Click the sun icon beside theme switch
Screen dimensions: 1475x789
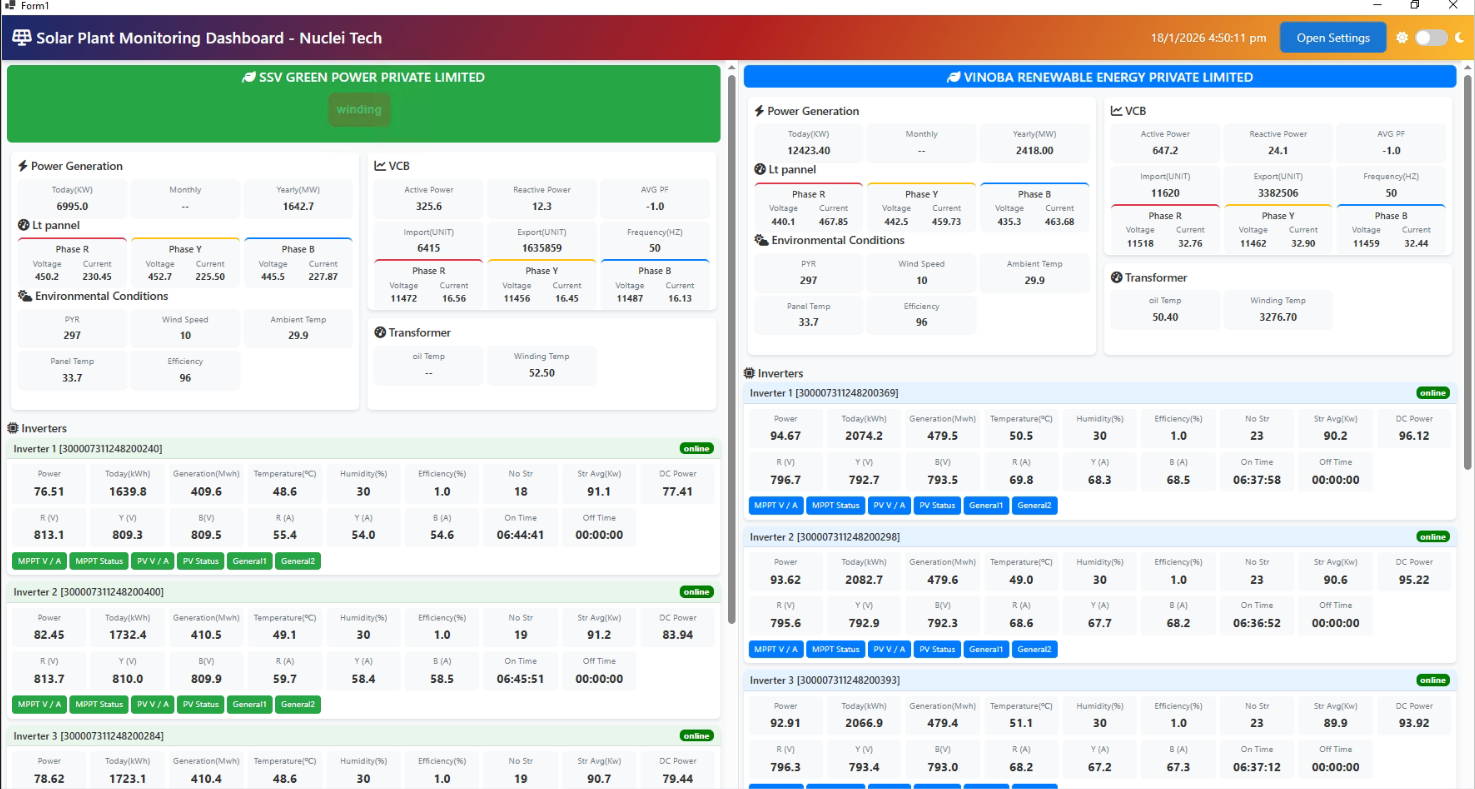(x=1402, y=38)
